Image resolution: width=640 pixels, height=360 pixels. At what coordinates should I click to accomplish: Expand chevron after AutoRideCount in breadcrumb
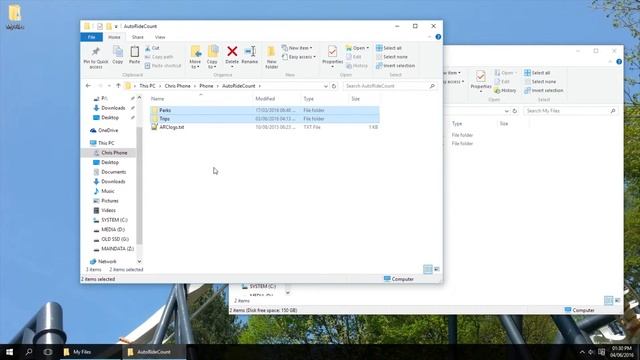[x=260, y=86]
